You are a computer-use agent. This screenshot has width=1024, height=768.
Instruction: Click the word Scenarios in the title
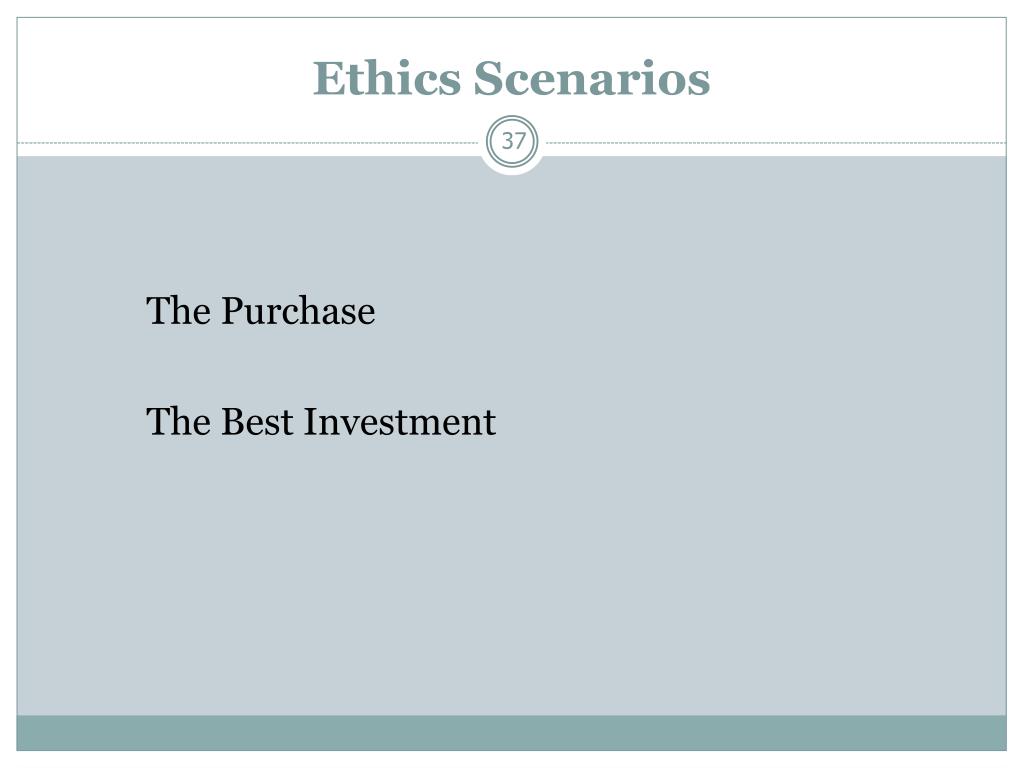click(x=592, y=78)
